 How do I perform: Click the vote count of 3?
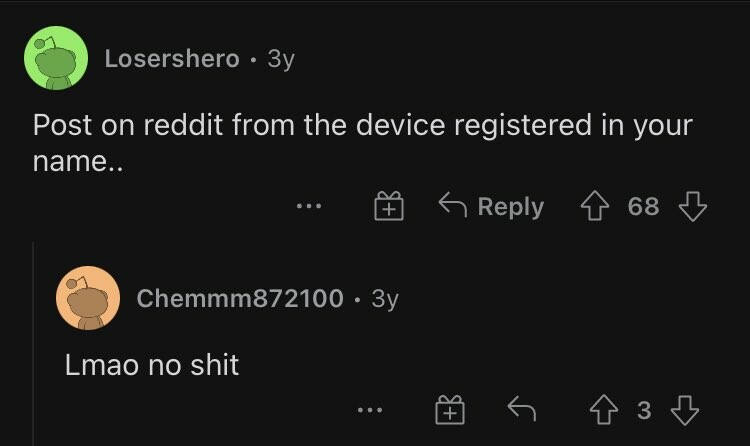pos(644,410)
